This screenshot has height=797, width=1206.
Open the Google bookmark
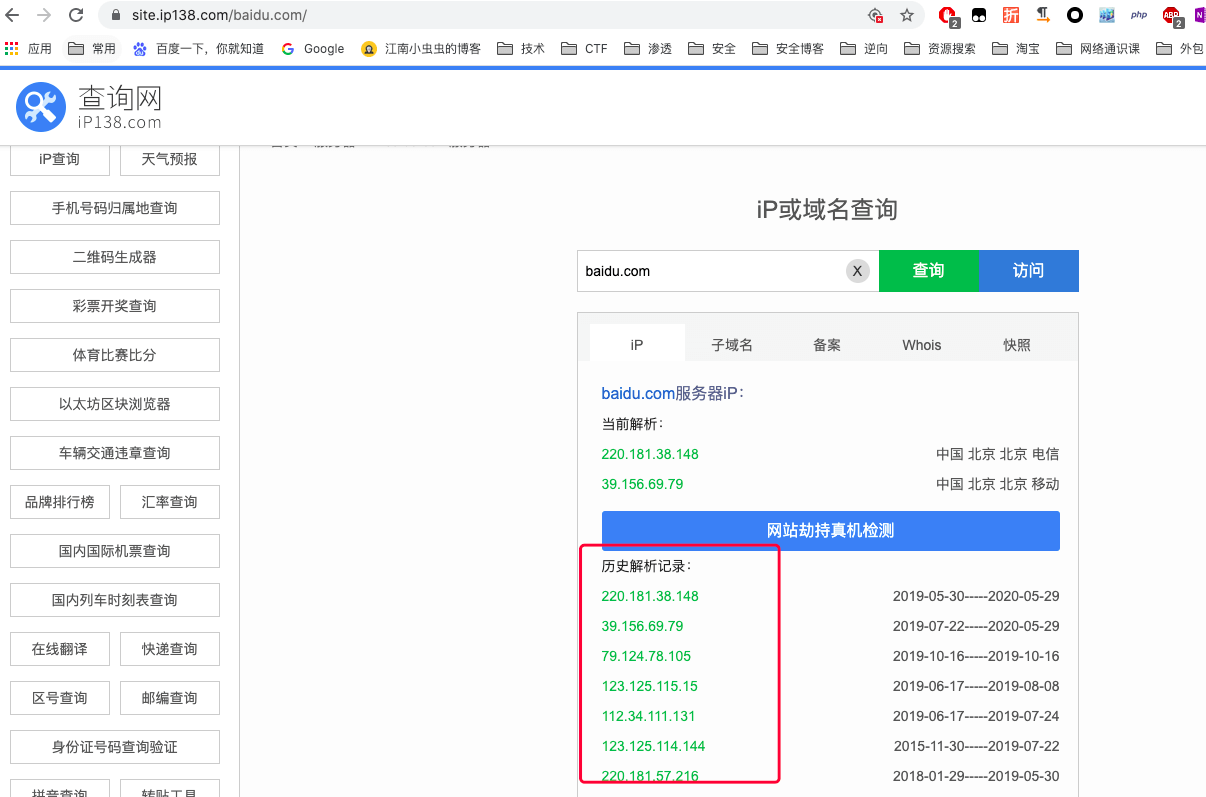coord(312,48)
